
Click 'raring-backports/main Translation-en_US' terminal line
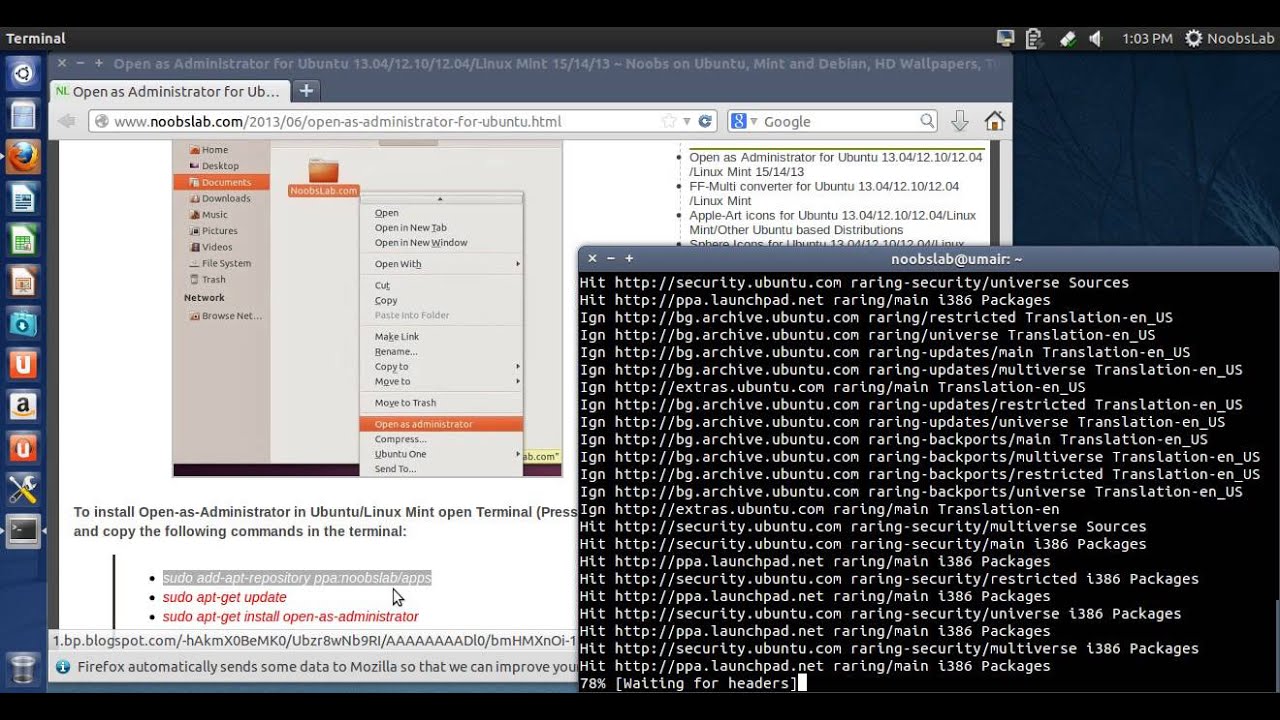click(894, 440)
